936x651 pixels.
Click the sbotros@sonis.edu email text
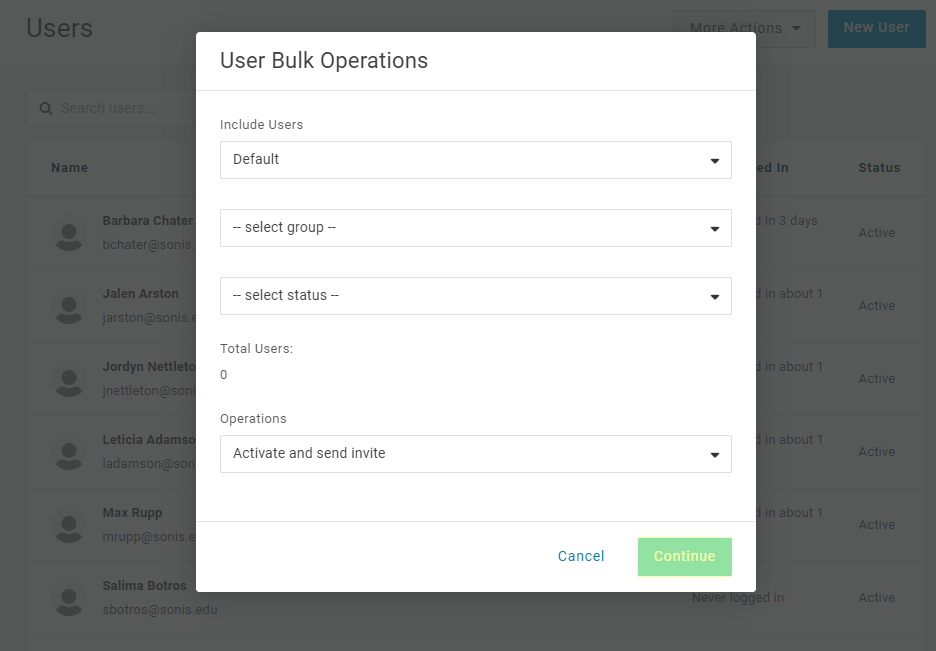pos(160,609)
